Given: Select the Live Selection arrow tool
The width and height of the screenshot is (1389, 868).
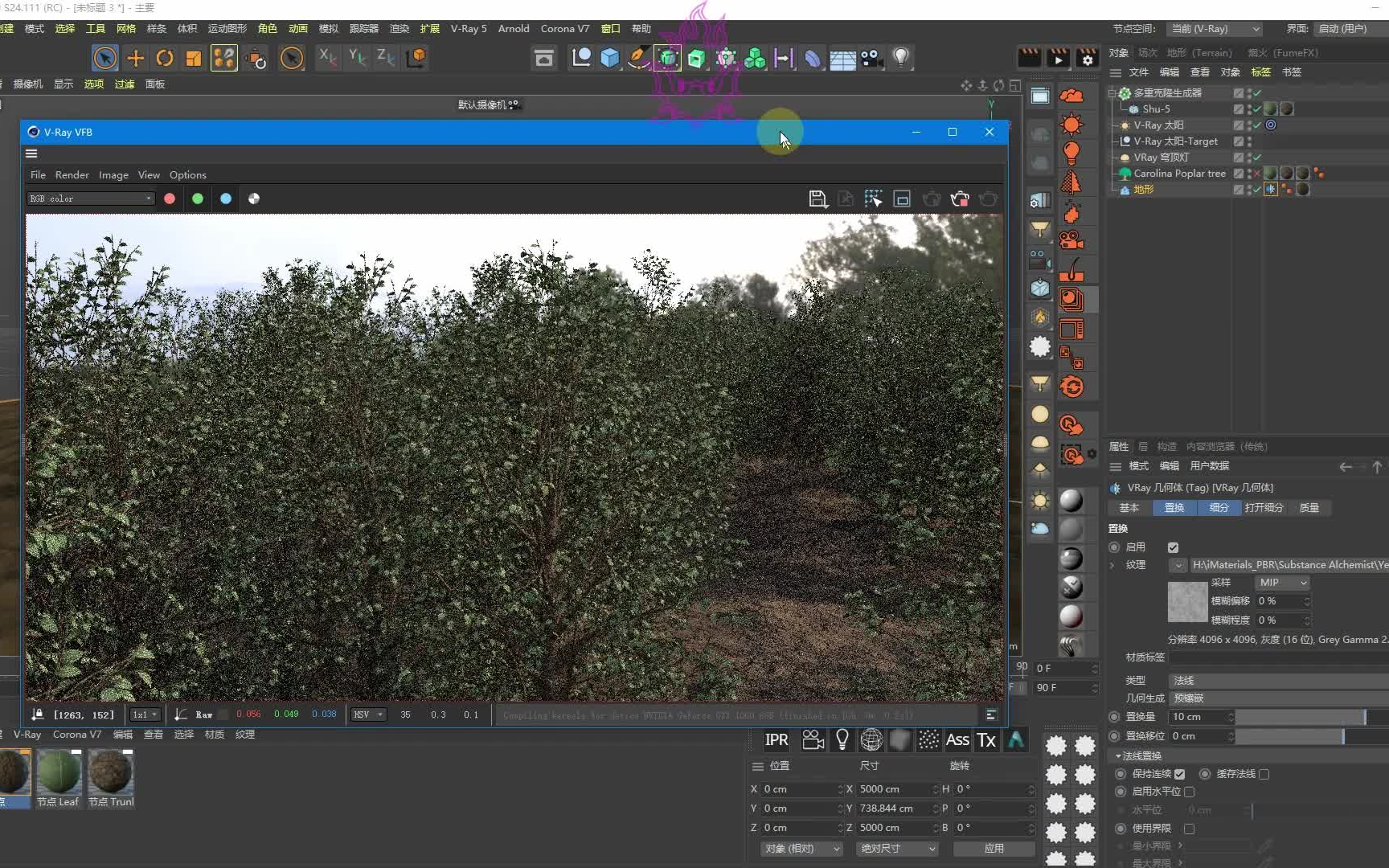Looking at the screenshot, I should [105, 57].
